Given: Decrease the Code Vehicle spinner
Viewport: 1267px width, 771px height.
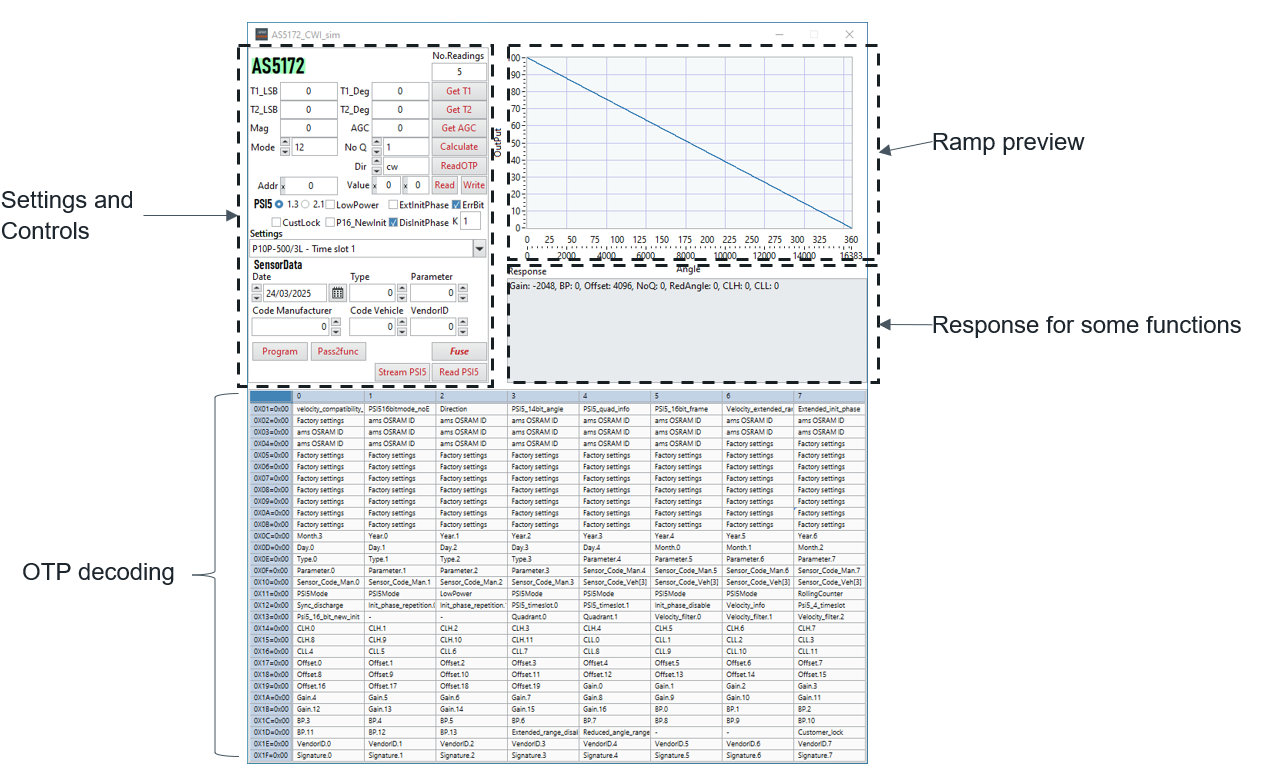Looking at the screenshot, I should pyautogui.click(x=402, y=331).
